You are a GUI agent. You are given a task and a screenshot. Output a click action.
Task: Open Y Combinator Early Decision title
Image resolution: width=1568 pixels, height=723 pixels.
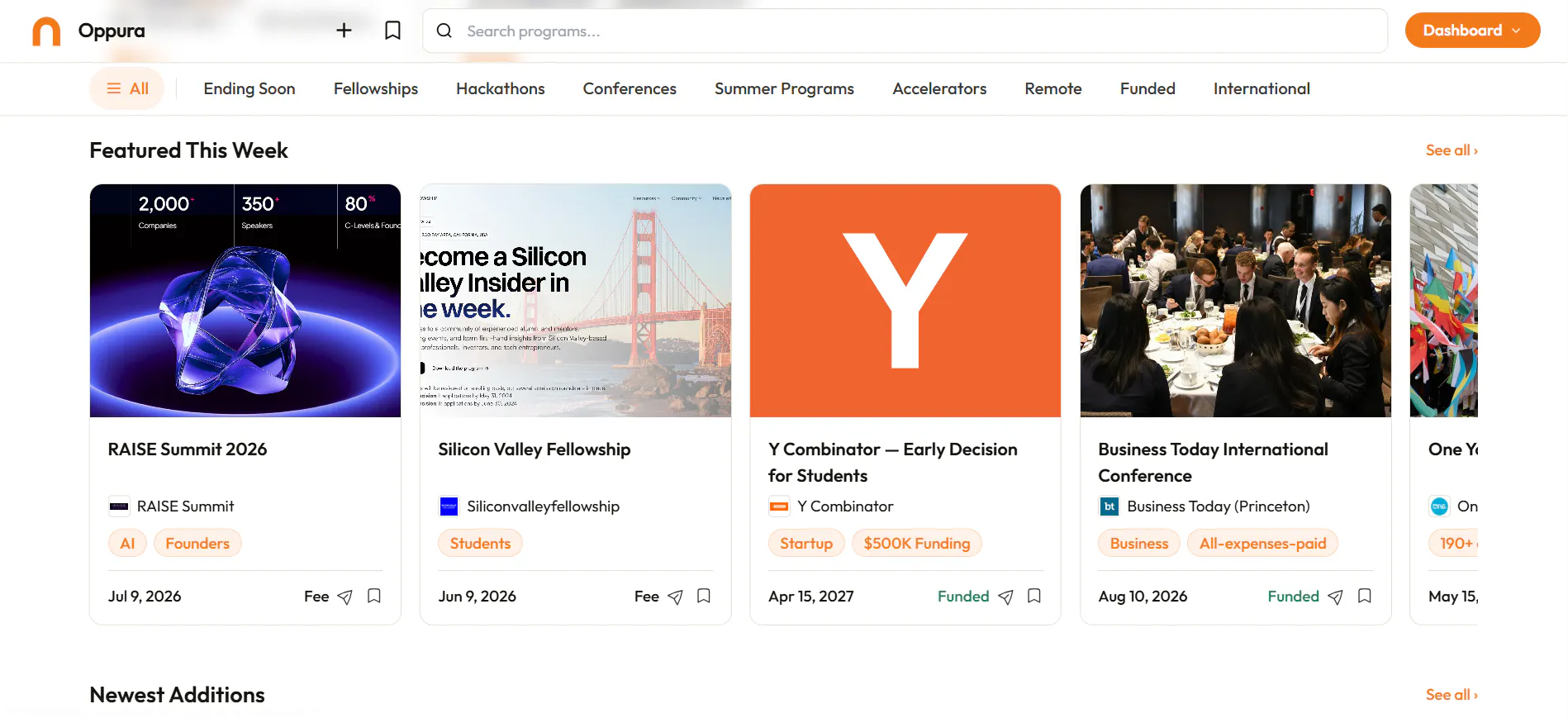(x=893, y=463)
